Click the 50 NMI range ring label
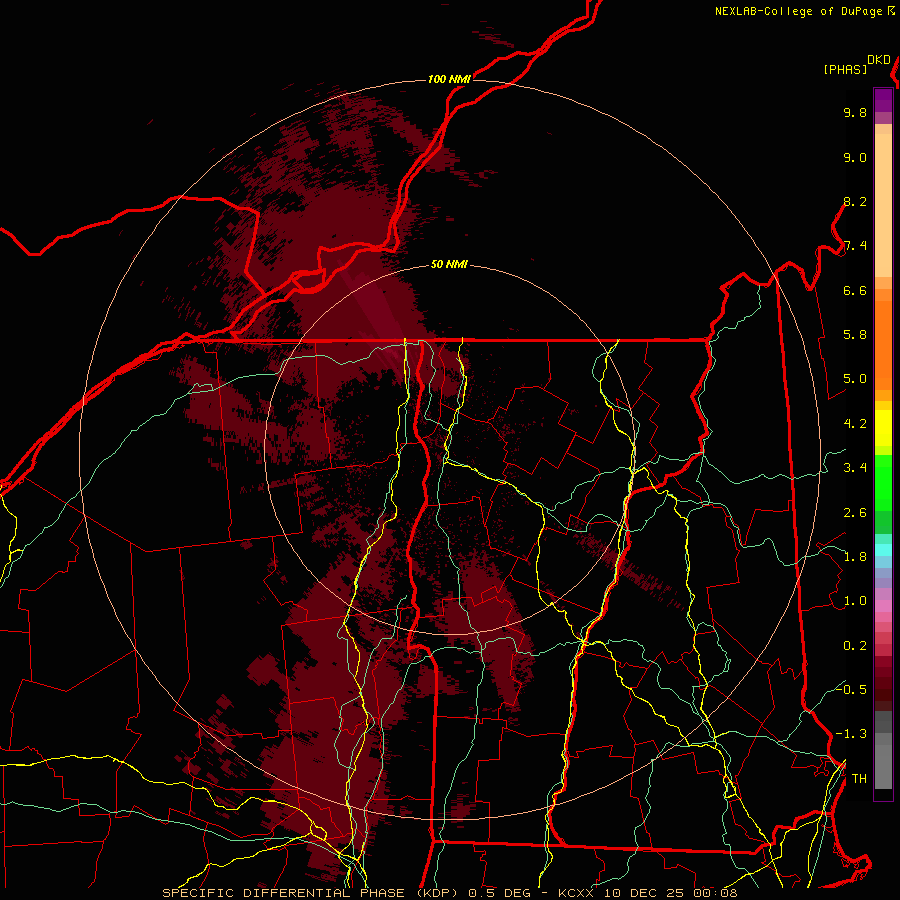Viewport: 900px width, 900px height. 449,264
